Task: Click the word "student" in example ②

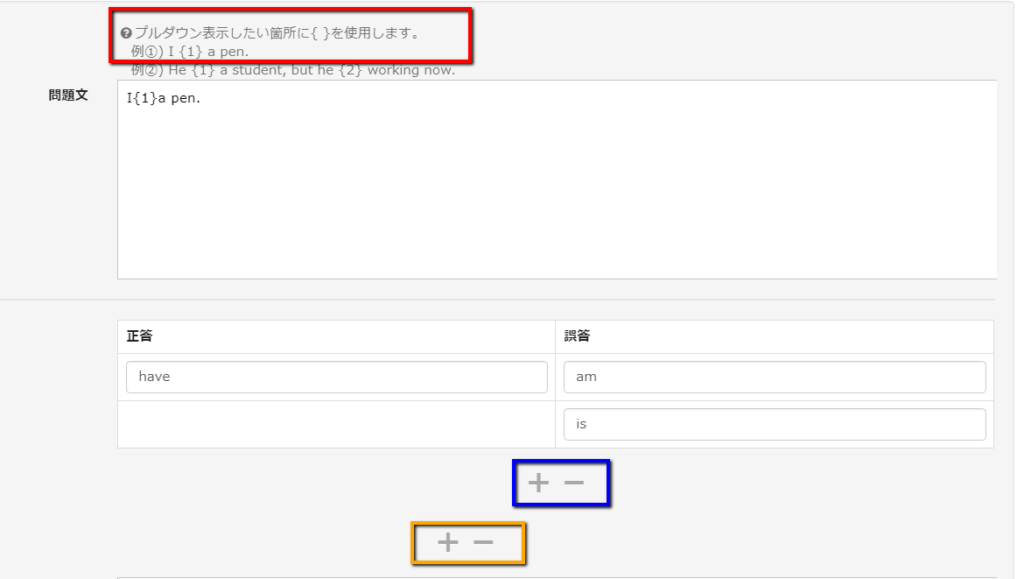Action: pos(272,70)
